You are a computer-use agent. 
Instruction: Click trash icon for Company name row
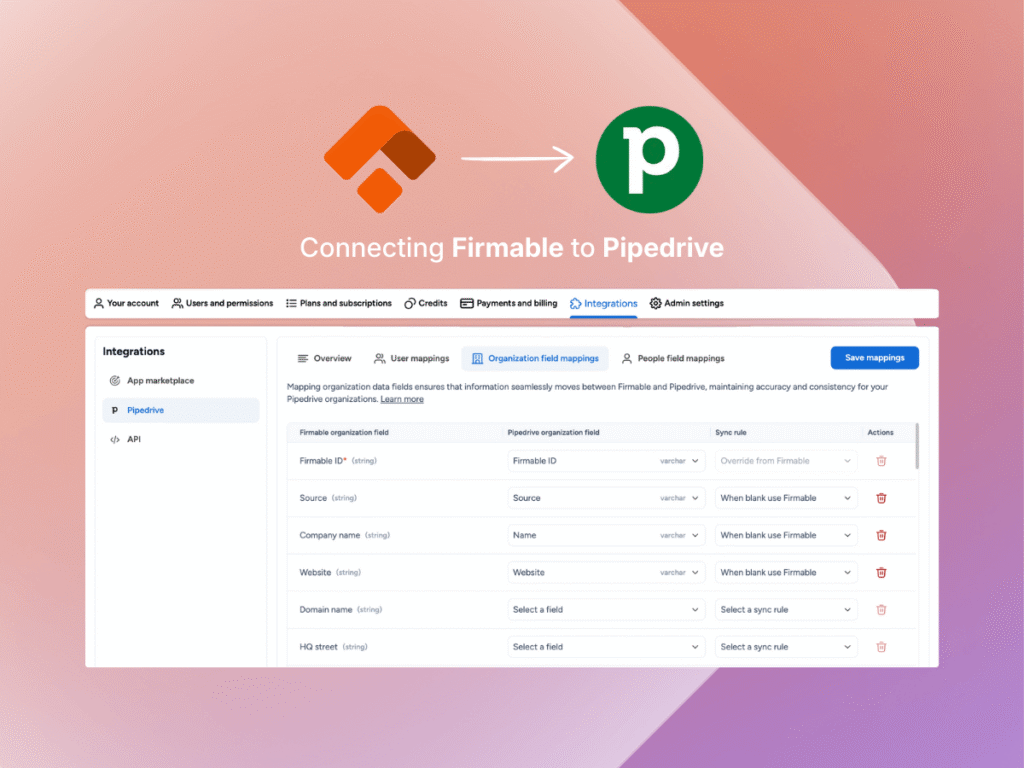pos(881,535)
